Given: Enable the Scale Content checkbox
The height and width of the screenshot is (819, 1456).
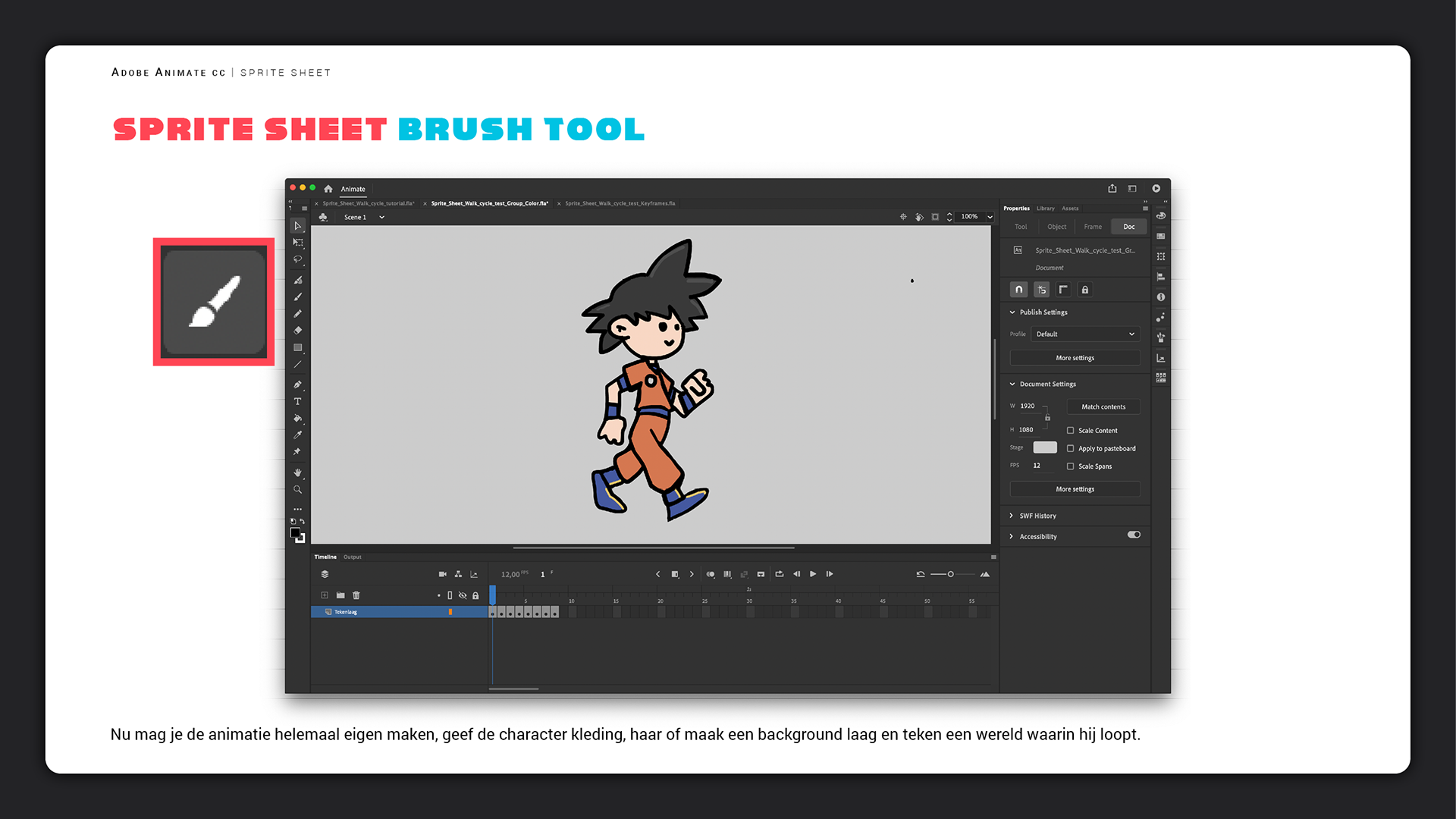Looking at the screenshot, I should click(1071, 430).
